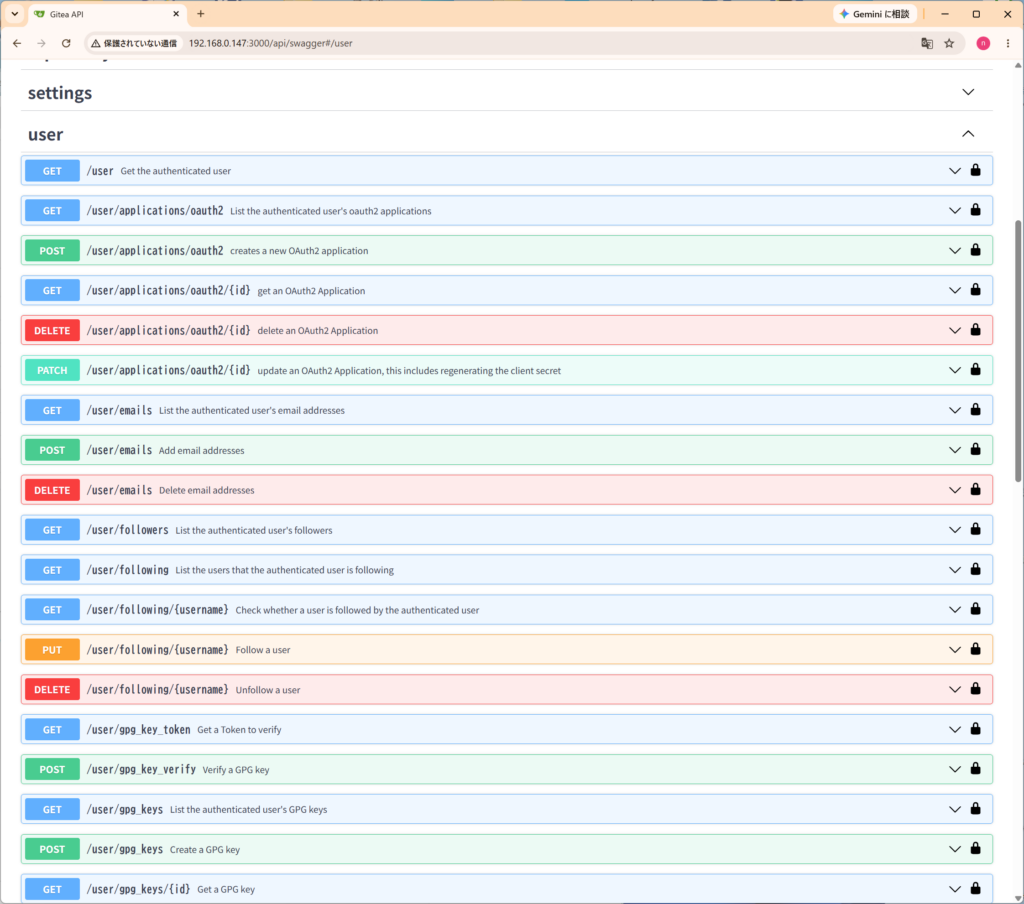The image size is (1024, 904).
Task: Click lock on PUT /user/following/{username} row
Action: (975, 649)
